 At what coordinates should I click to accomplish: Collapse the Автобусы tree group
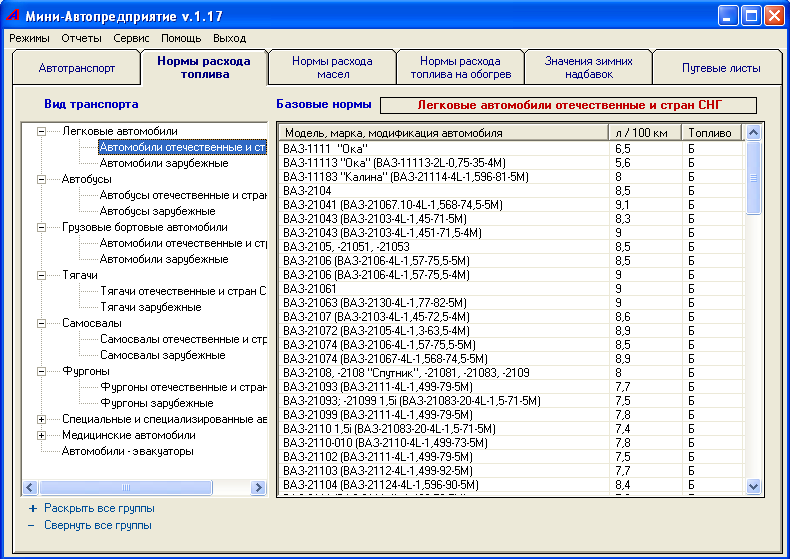(x=41, y=179)
